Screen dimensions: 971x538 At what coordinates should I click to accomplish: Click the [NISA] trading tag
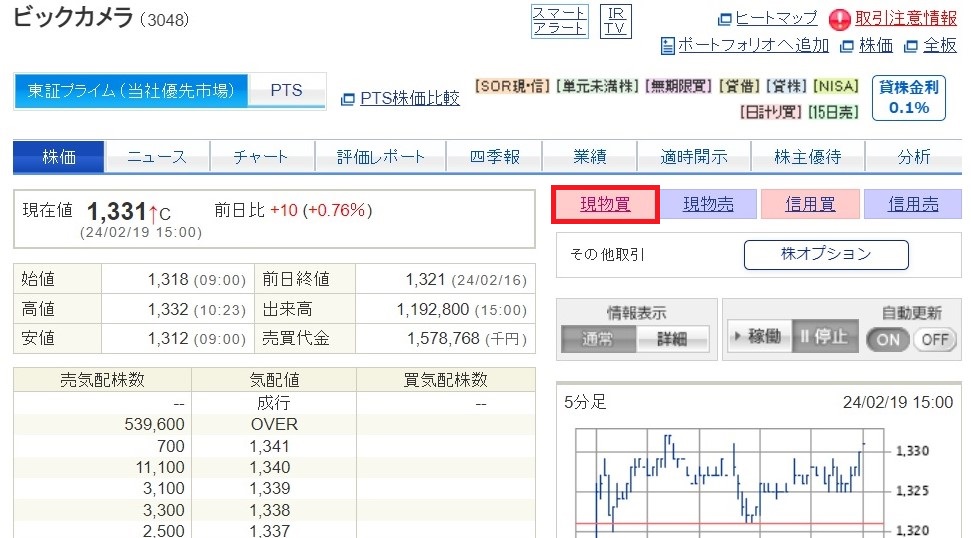[x=836, y=86]
